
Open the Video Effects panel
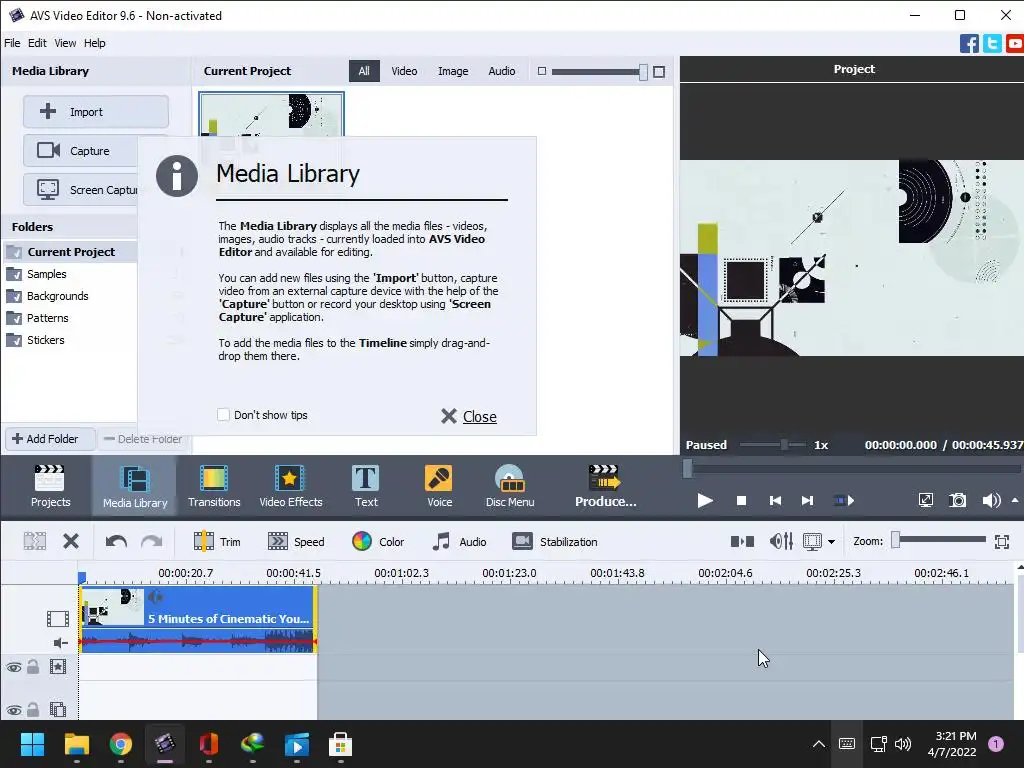(x=291, y=486)
